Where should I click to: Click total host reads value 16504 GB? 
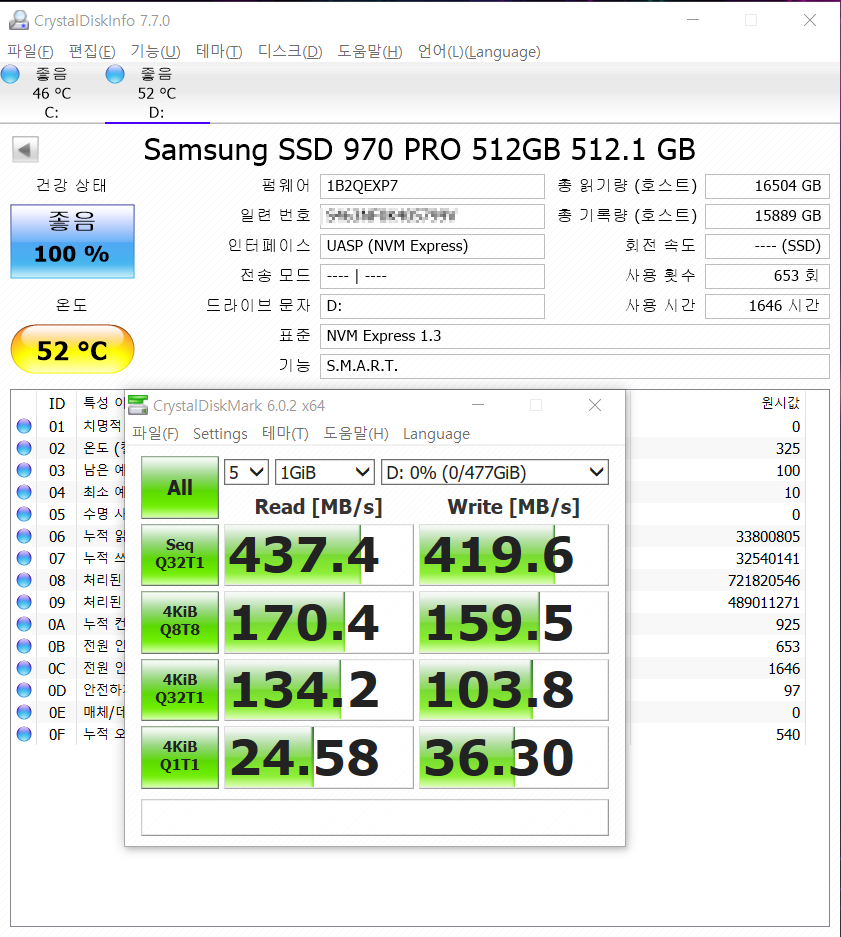pyautogui.click(x=767, y=186)
